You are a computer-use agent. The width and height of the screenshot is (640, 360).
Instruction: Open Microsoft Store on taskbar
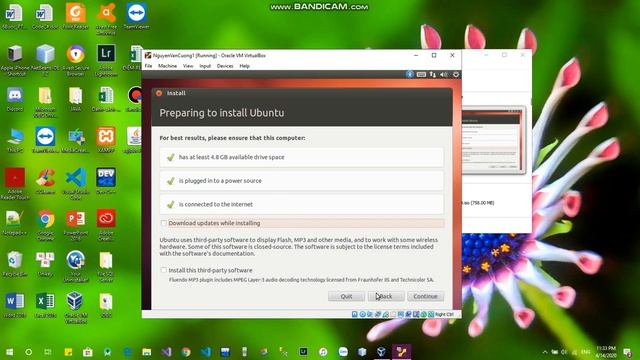[87, 351]
